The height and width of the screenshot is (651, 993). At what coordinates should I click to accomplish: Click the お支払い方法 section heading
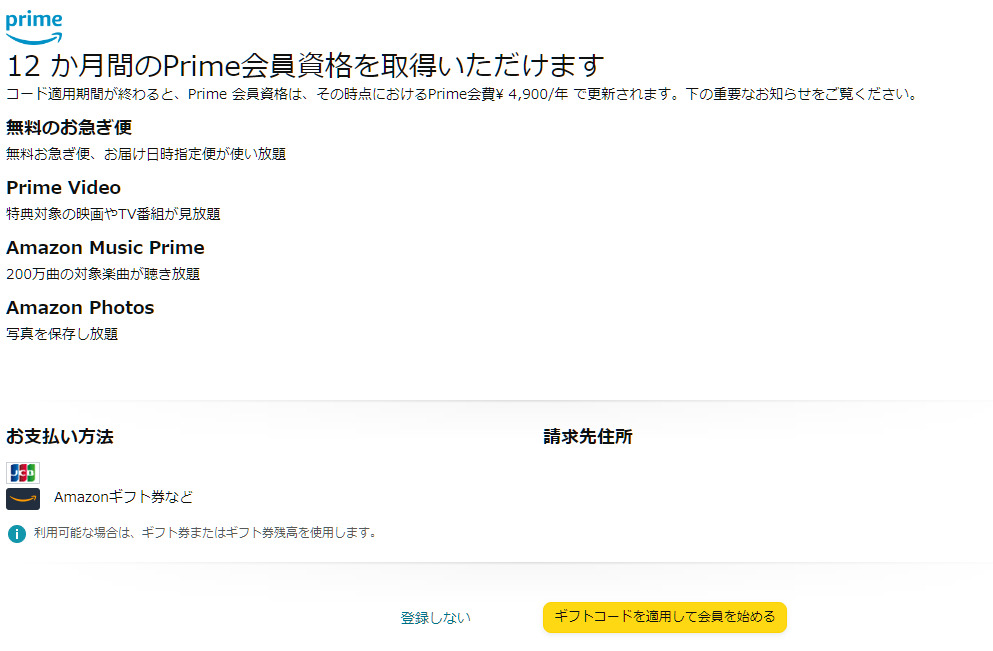tap(60, 437)
